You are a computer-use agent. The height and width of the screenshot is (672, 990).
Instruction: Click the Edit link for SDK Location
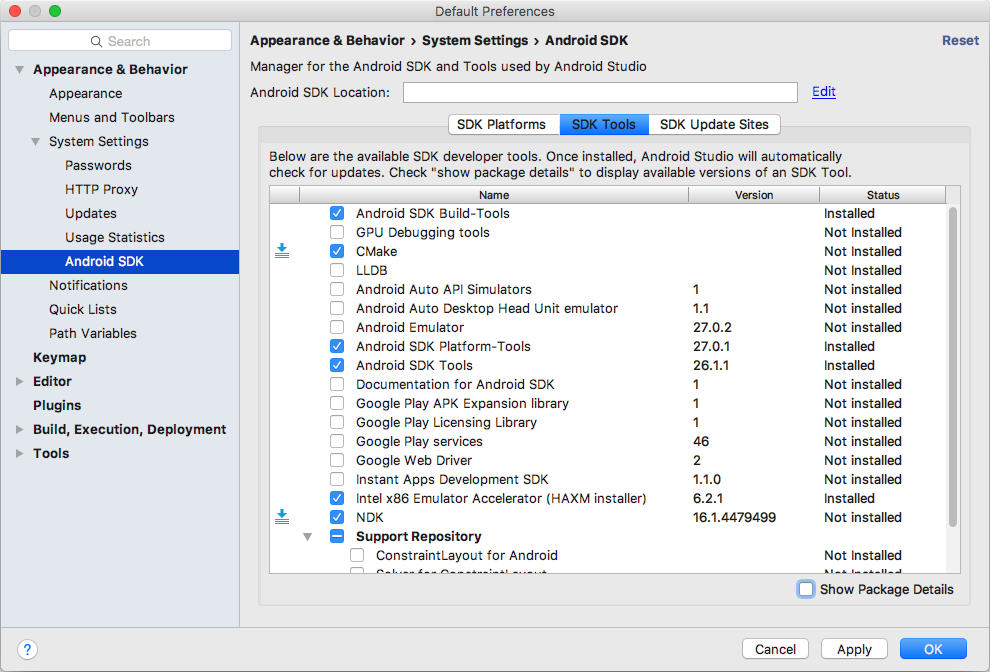pyautogui.click(x=824, y=92)
